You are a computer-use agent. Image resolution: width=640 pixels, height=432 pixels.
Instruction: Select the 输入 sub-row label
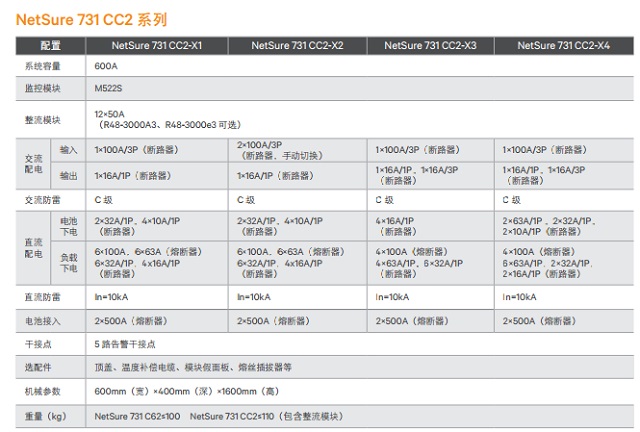point(68,150)
